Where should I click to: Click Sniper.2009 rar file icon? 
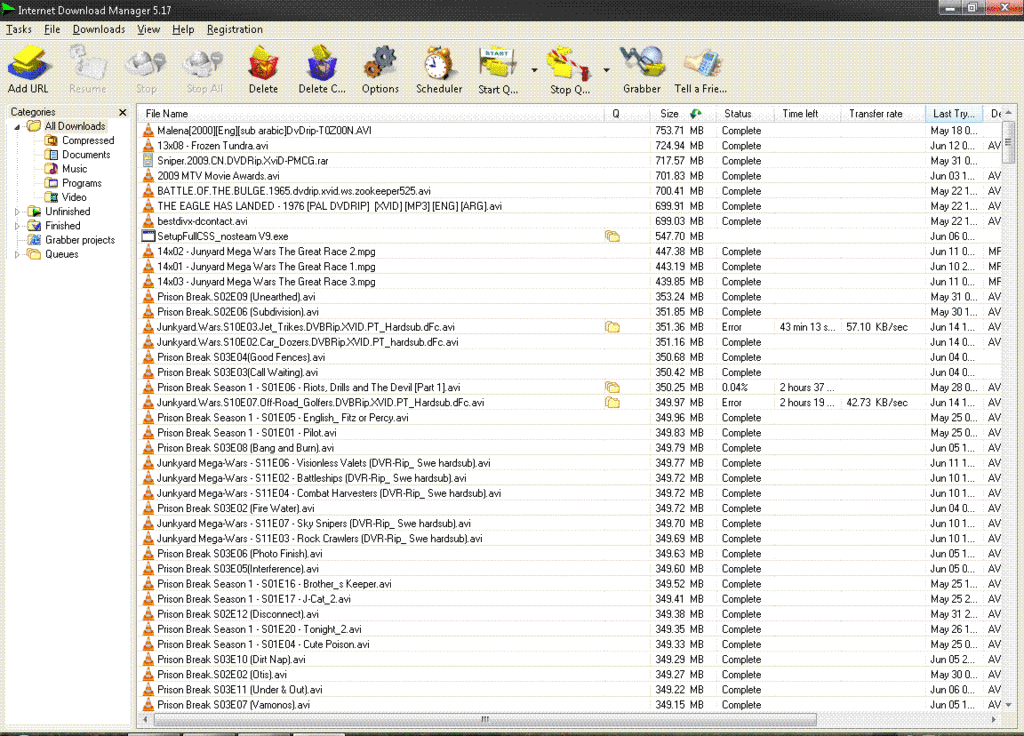[148, 161]
